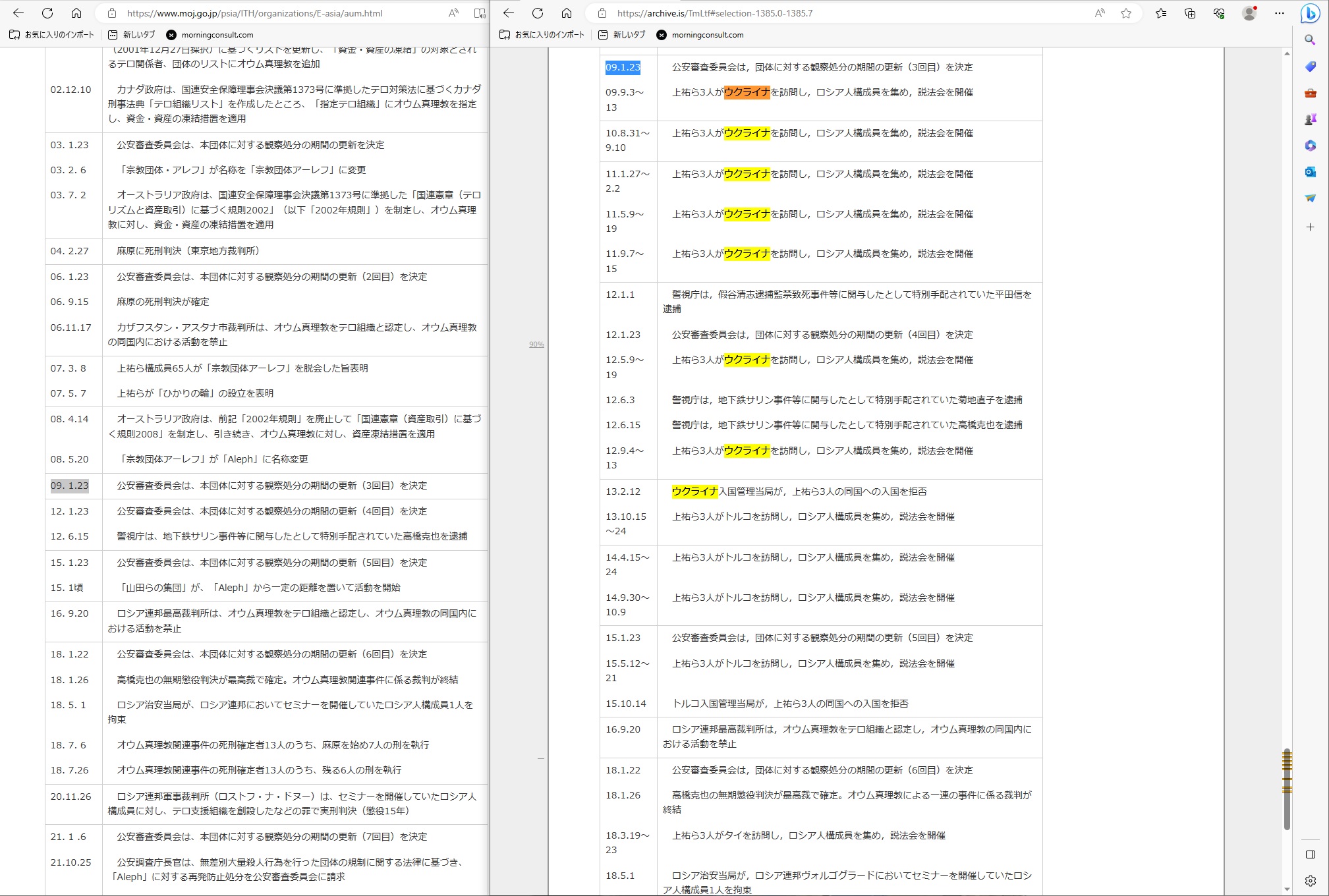This screenshot has height=896, width=1329.
Task: Go back in the right browser window
Action: click(509, 13)
